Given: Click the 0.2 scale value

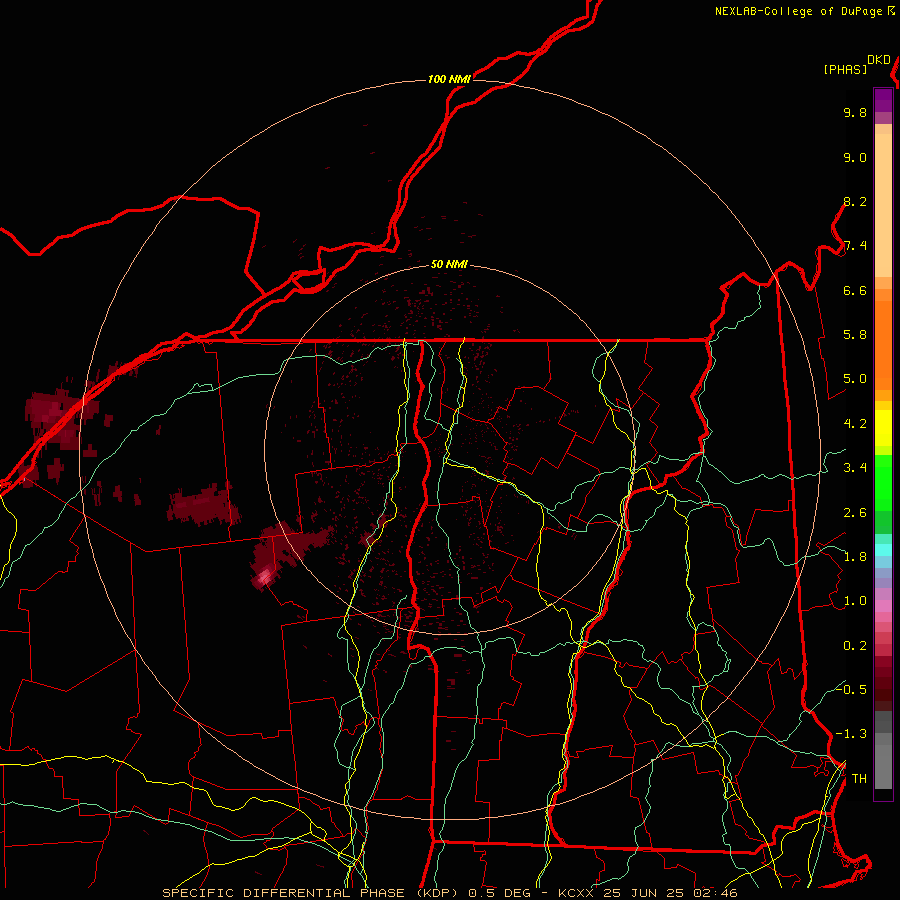Looking at the screenshot, I should click(x=855, y=646).
